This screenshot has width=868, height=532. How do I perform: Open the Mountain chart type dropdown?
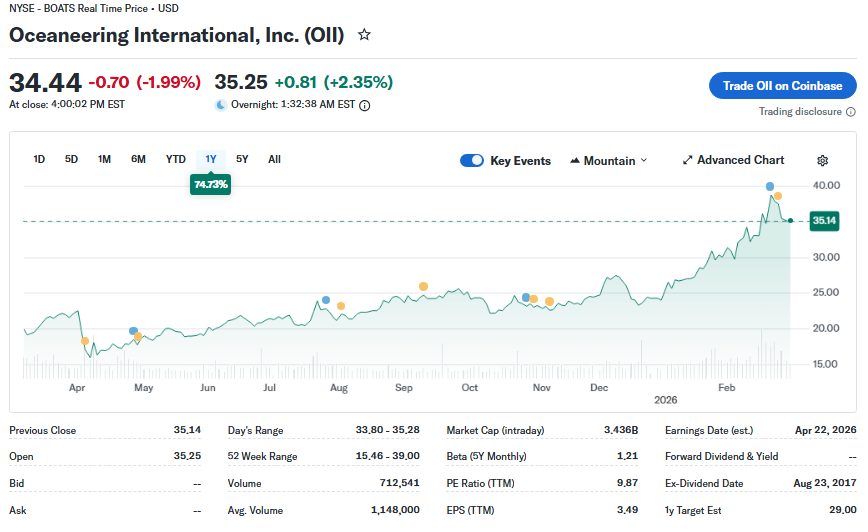pos(608,161)
